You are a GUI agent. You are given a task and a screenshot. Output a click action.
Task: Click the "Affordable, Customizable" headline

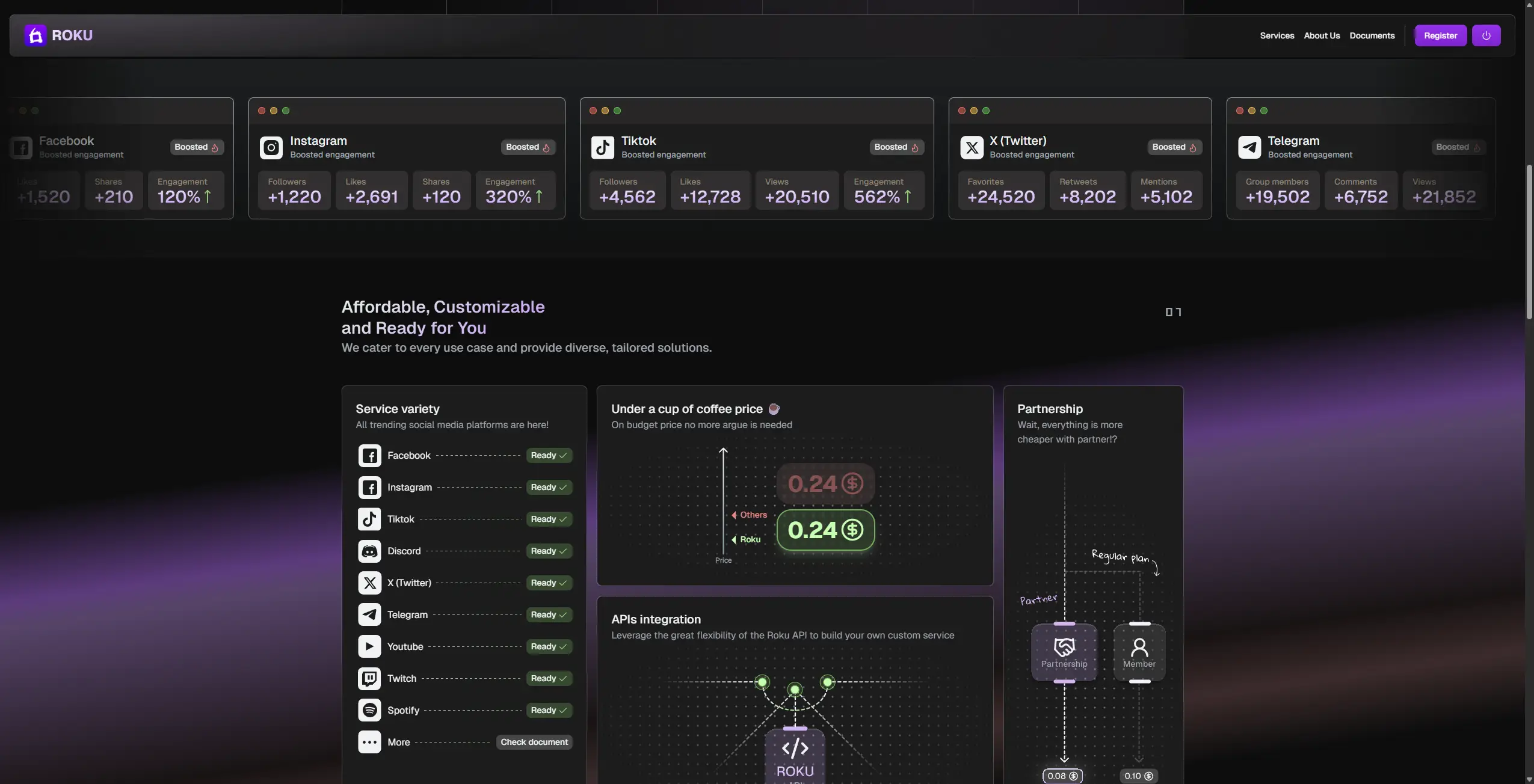(443, 307)
